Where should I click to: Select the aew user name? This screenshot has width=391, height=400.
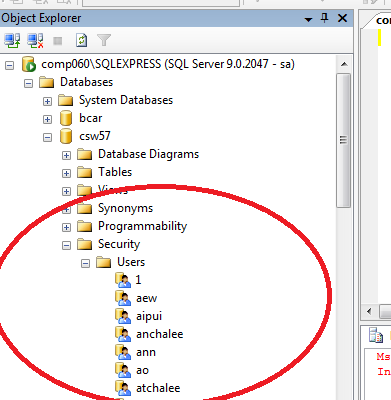click(146, 298)
